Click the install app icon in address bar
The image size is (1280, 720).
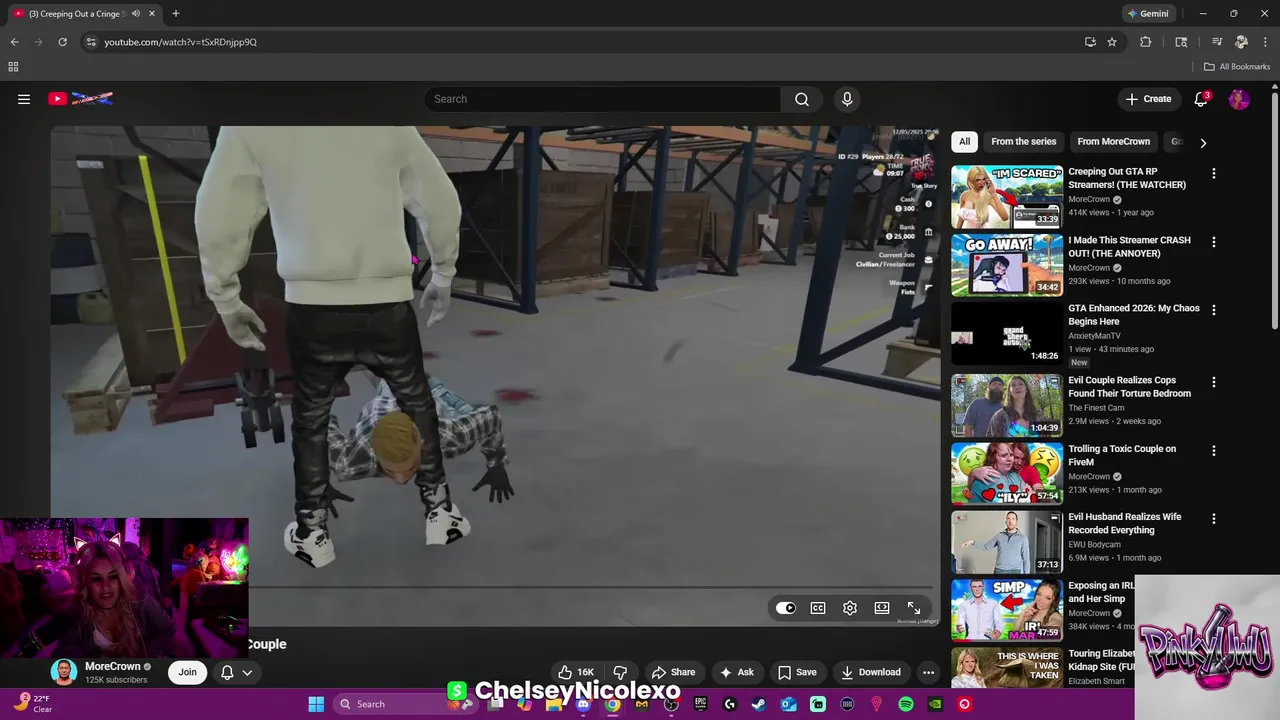(1090, 42)
